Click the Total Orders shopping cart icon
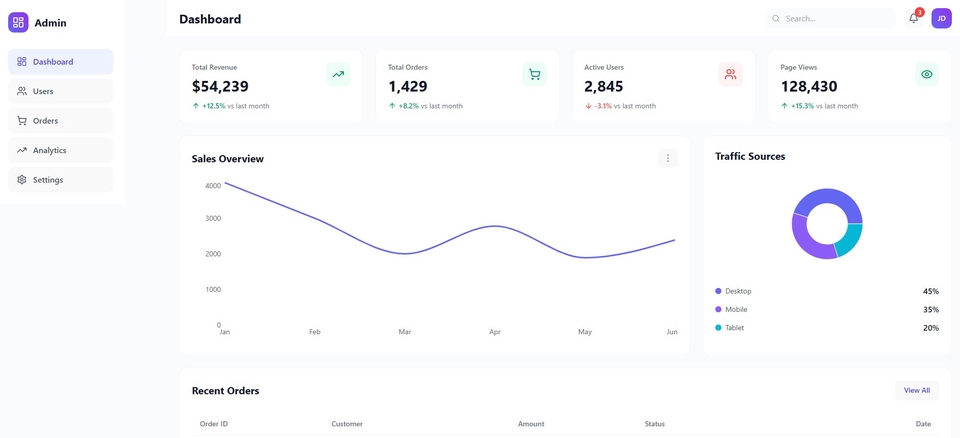 534,74
